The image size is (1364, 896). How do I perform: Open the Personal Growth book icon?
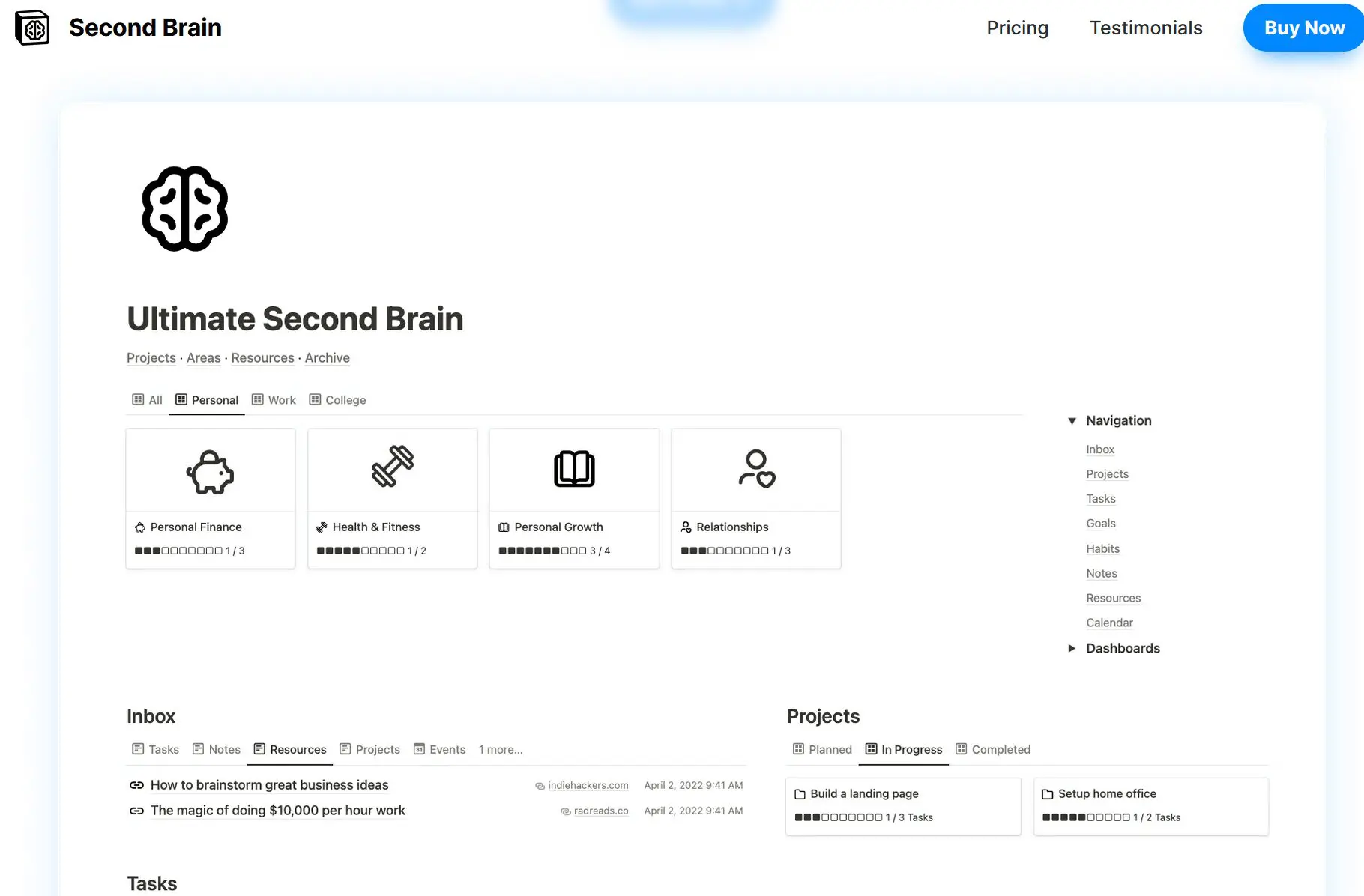pos(574,469)
